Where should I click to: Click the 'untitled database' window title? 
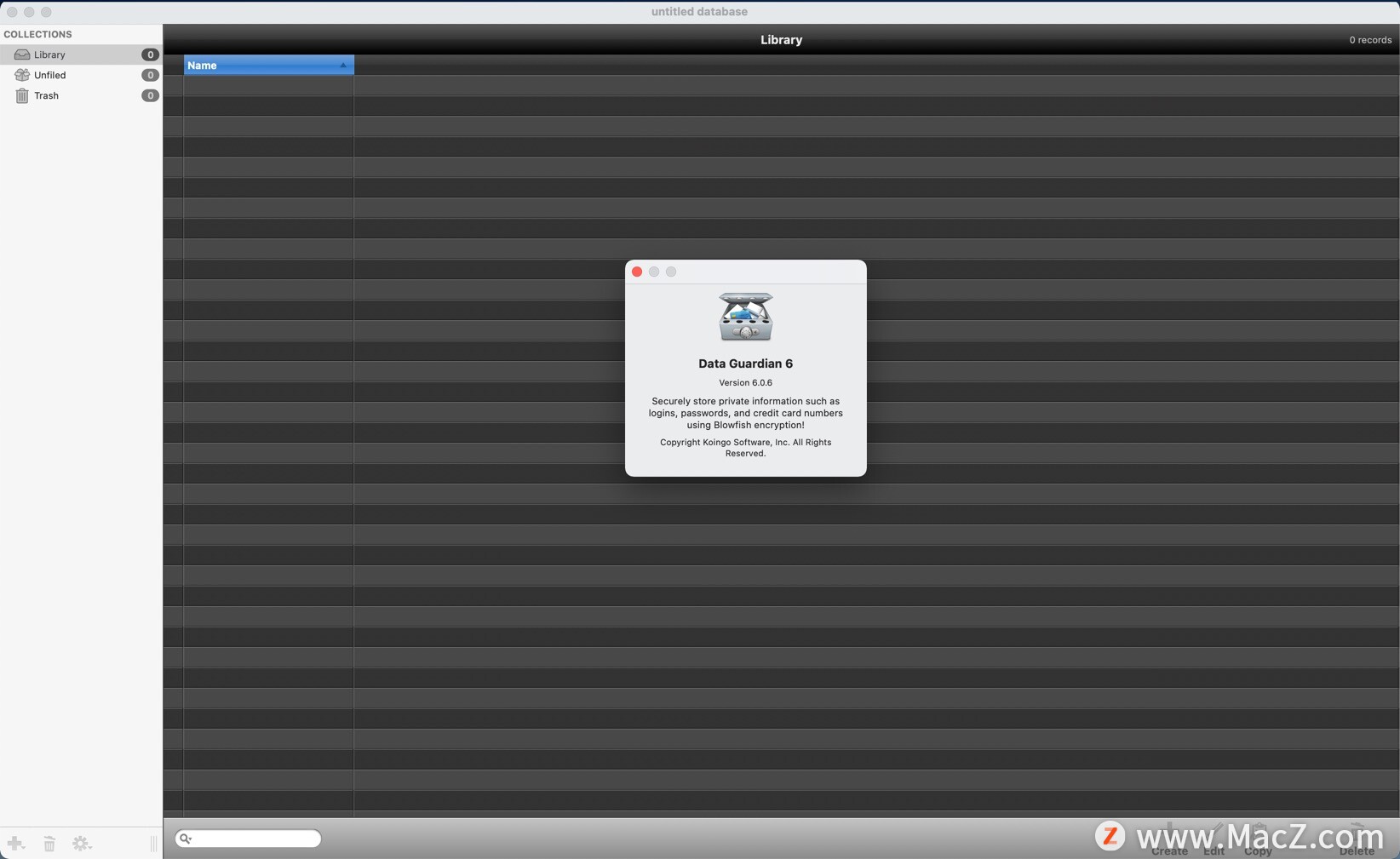699,12
